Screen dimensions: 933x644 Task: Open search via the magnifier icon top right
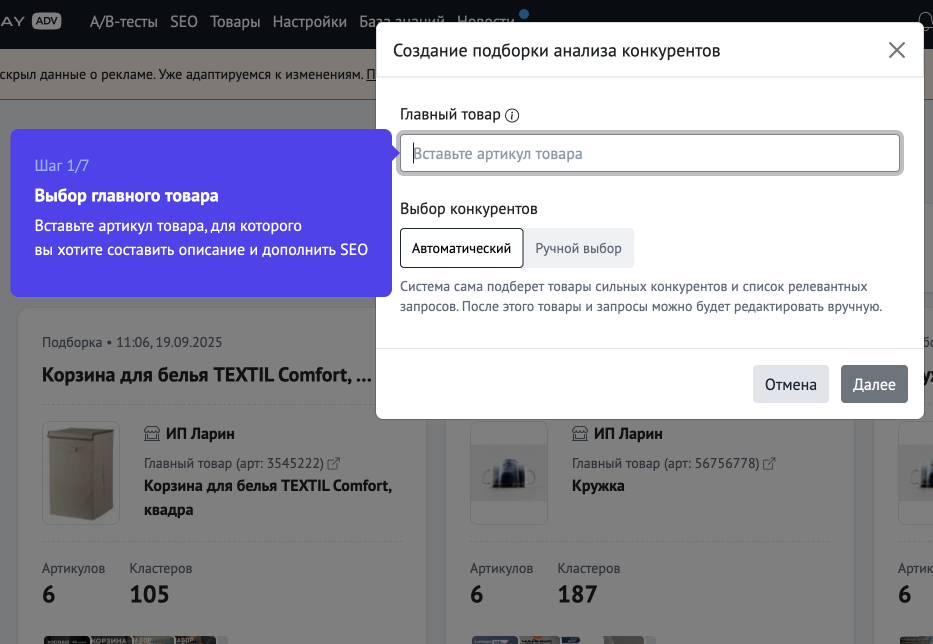(x=925, y=20)
